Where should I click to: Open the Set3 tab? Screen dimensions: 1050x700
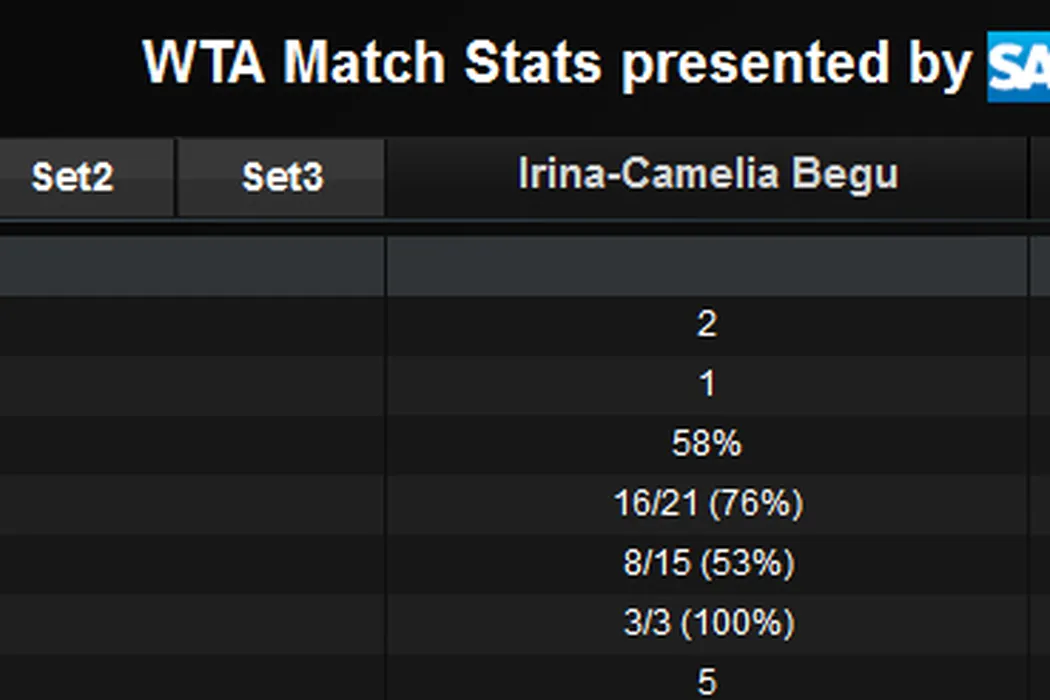click(282, 177)
